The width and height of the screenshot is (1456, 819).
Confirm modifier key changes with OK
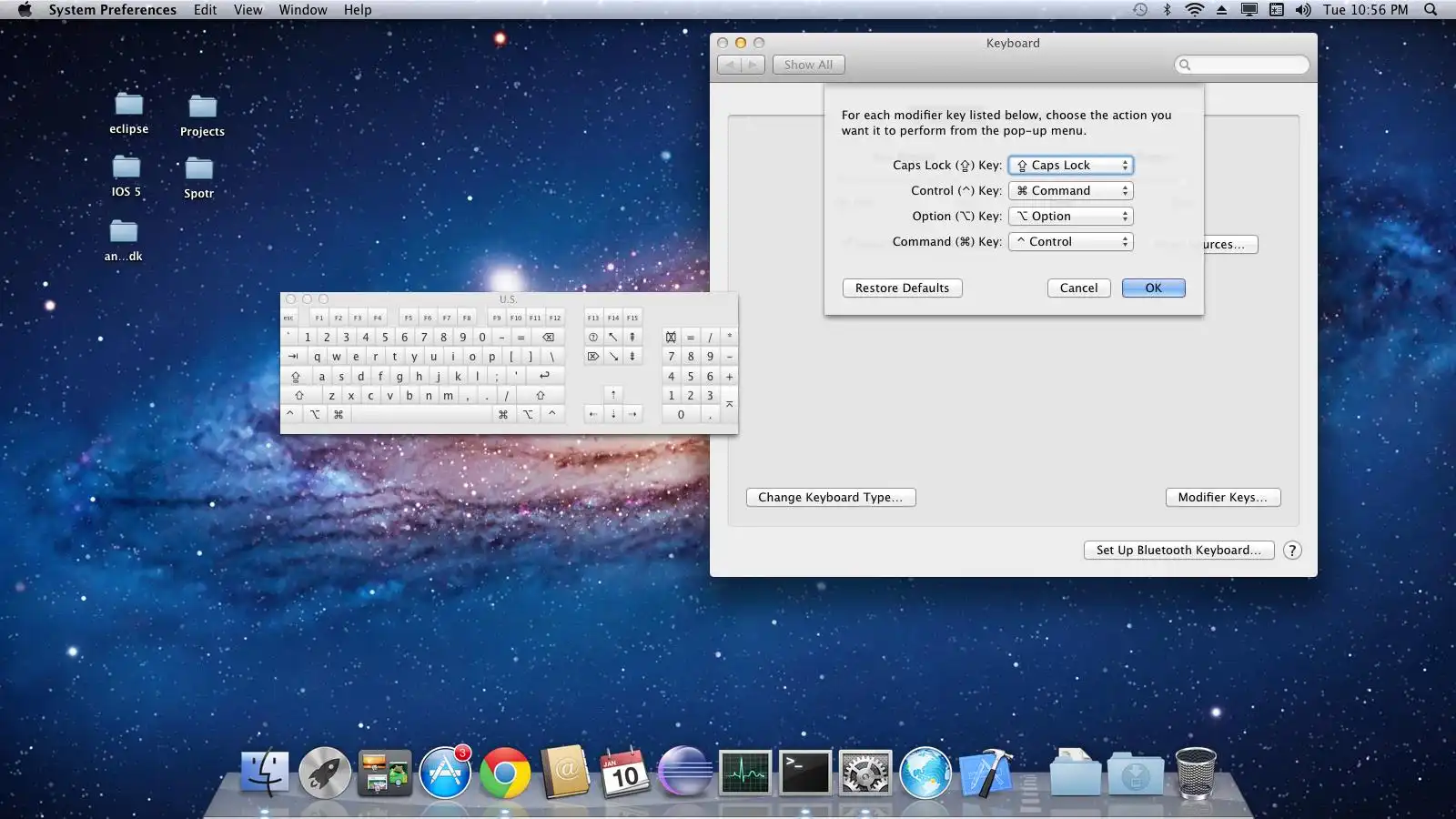pos(1153,288)
